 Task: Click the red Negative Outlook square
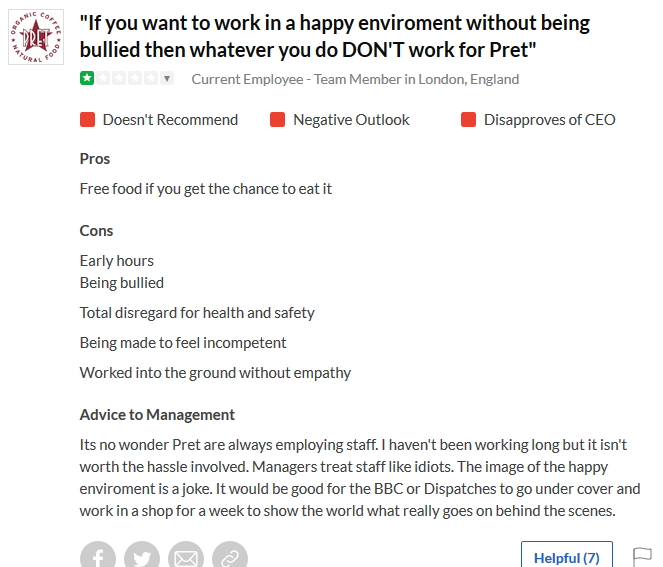(278, 120)
